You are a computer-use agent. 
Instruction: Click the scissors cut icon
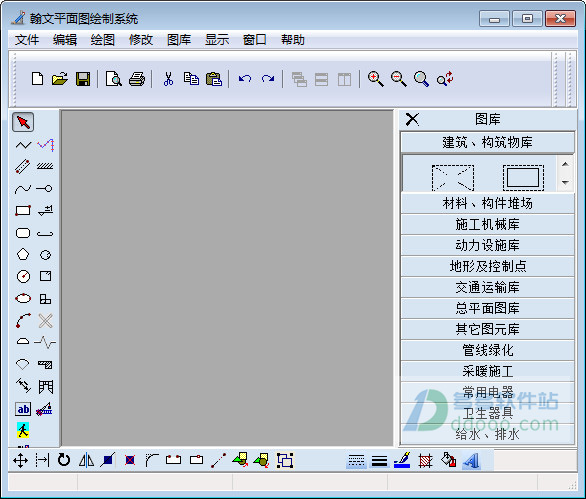[x=168, y=79]
